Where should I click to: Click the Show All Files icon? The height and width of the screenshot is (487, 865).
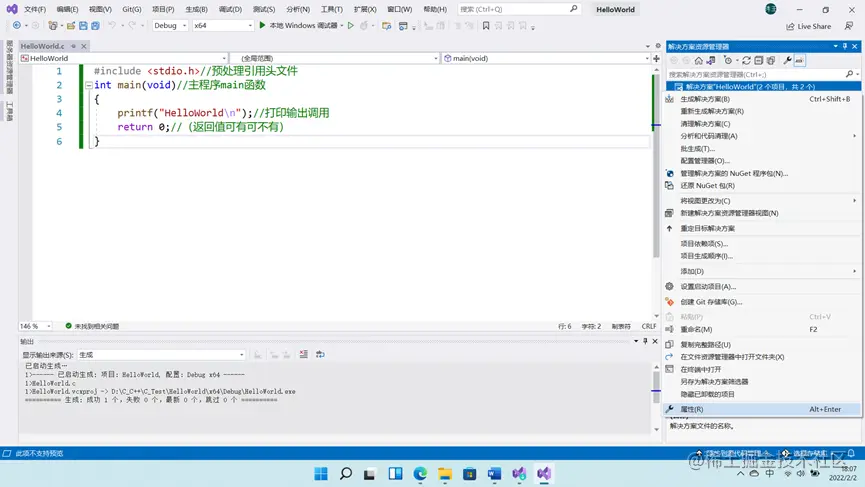pyautogui.click(x=771, y=60)
